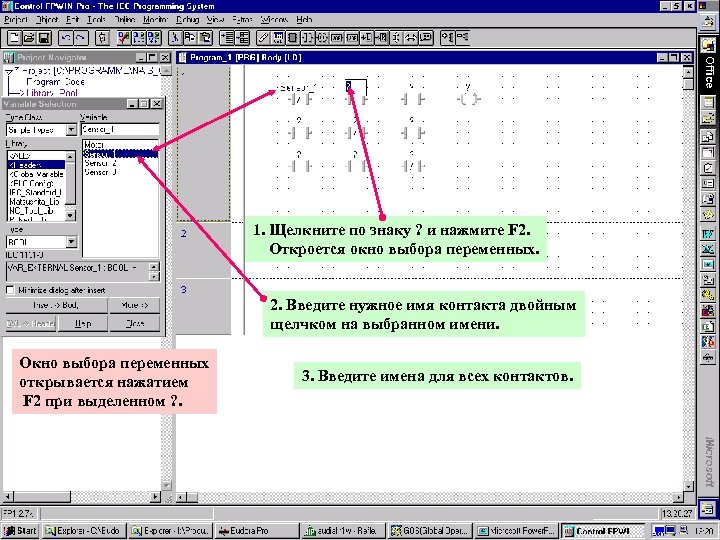Click network number 2 label
Image resolution: width=720 pixels, height=540 pixels.
(x=184, y=234)
